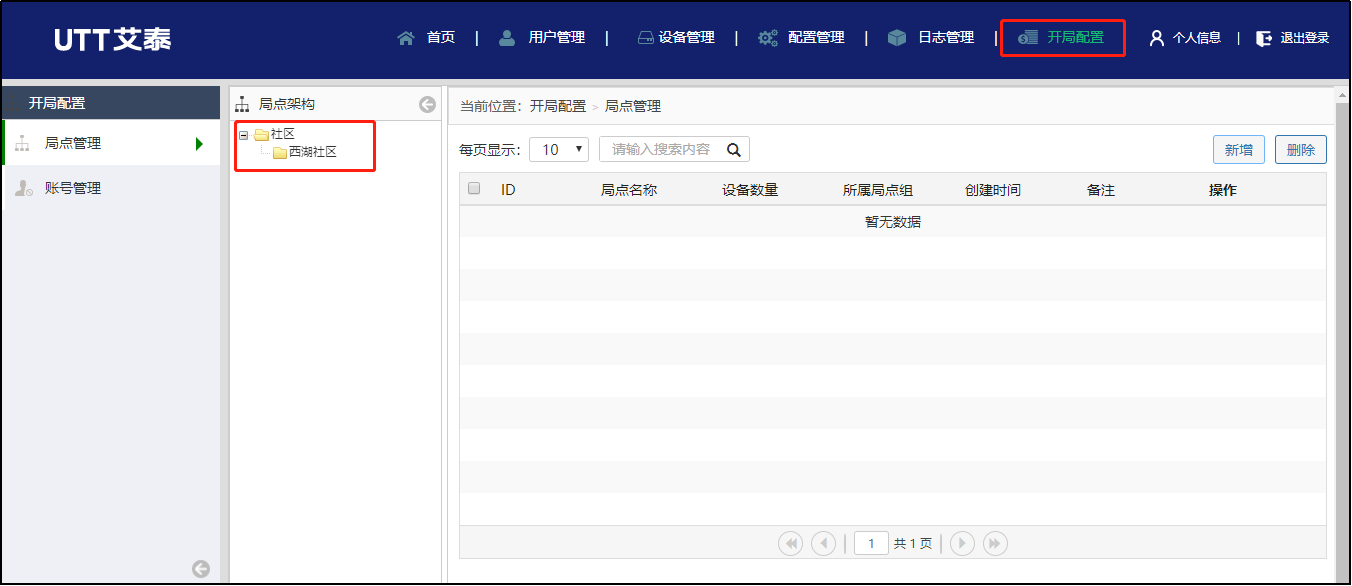Click the 暂无数据 message
The image size is (1352, 586).
[x=893, y=222]
